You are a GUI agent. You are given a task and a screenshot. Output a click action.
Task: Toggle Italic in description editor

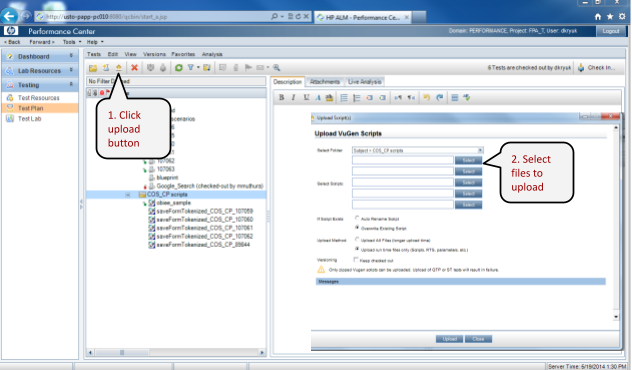293,97
